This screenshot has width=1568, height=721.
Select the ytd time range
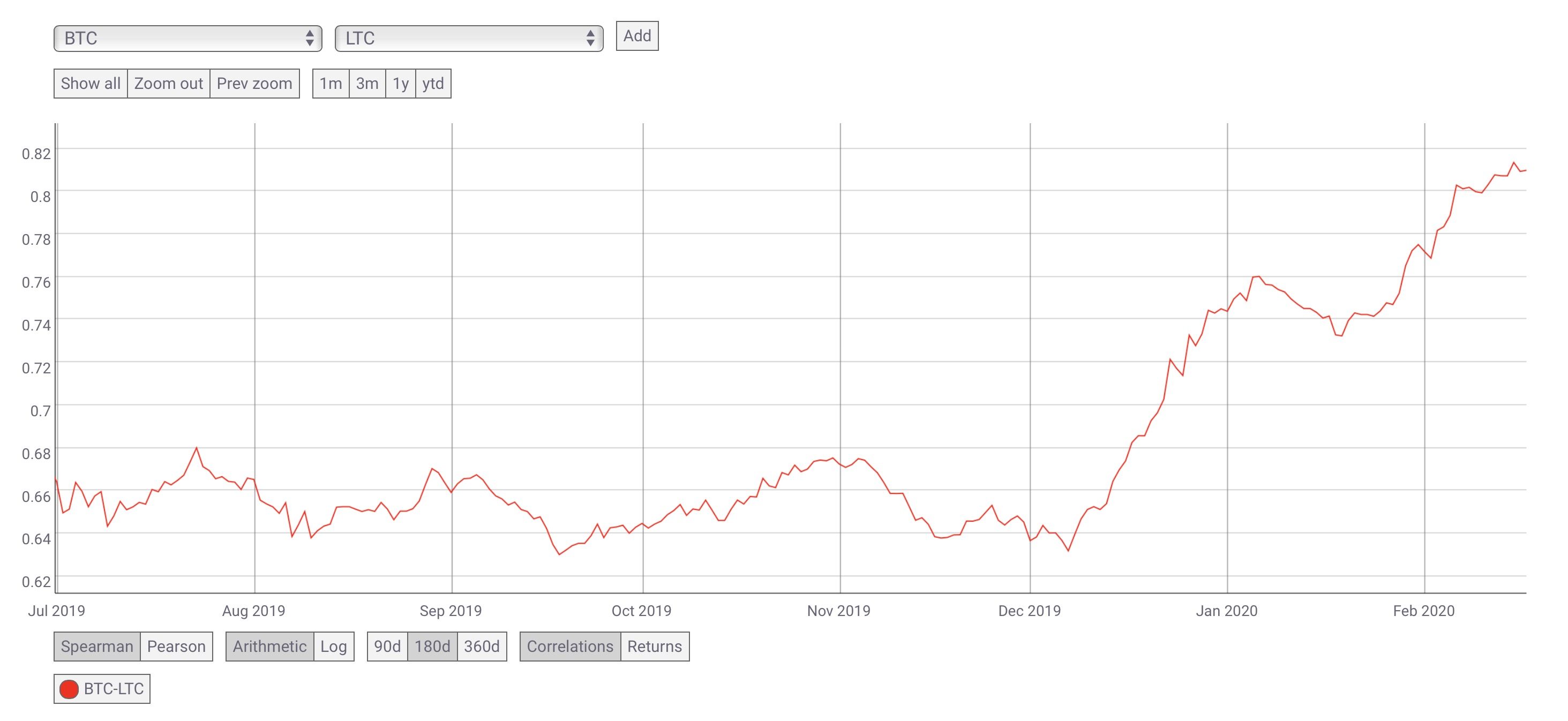point(433,84)
